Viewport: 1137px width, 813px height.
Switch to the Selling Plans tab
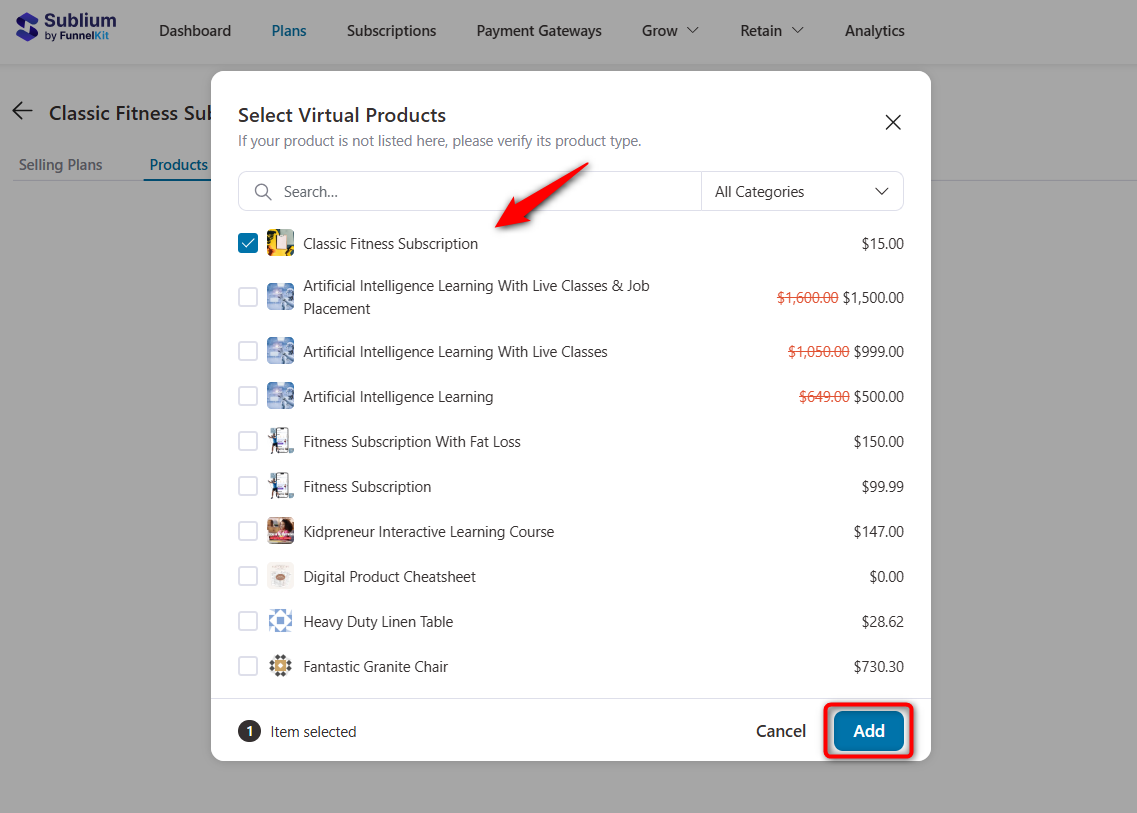click(x=58, y=164)
